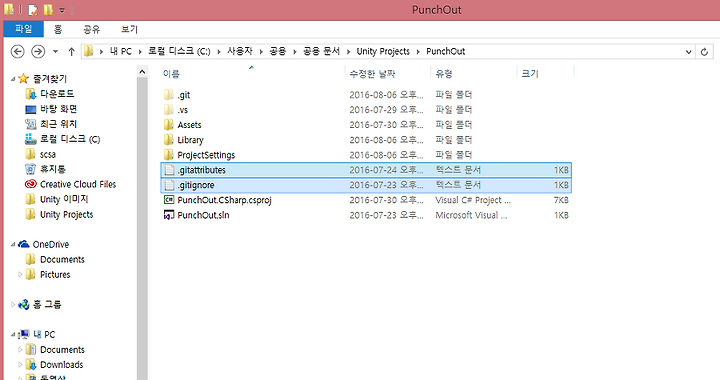Select the Assets folder icon
The image size is (720, 380).
click(169, 125)
